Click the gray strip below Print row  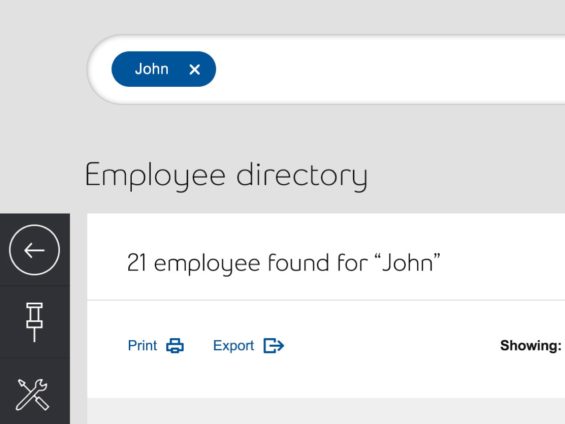[326, 411]
